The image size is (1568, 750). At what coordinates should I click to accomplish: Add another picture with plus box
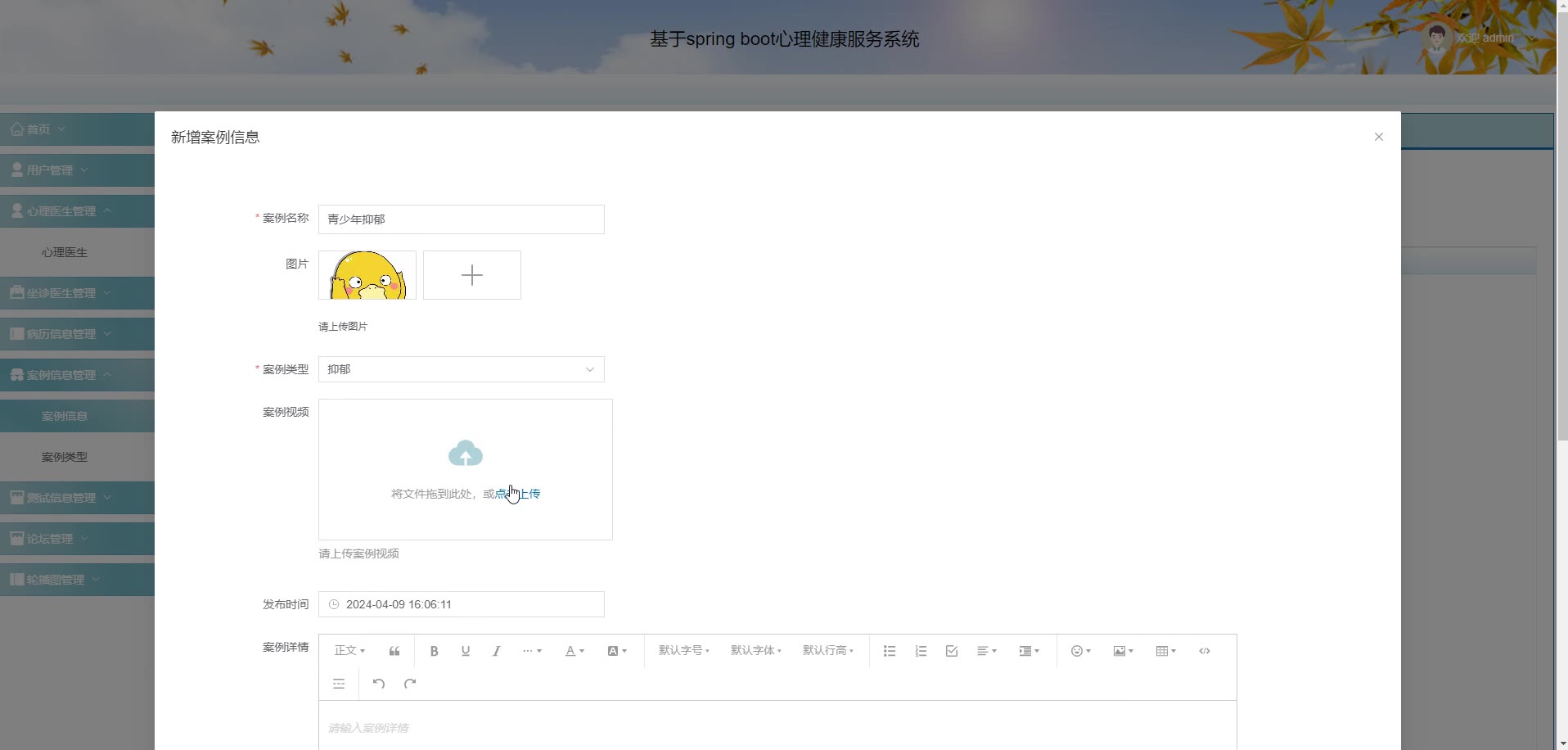coord(472,275)
